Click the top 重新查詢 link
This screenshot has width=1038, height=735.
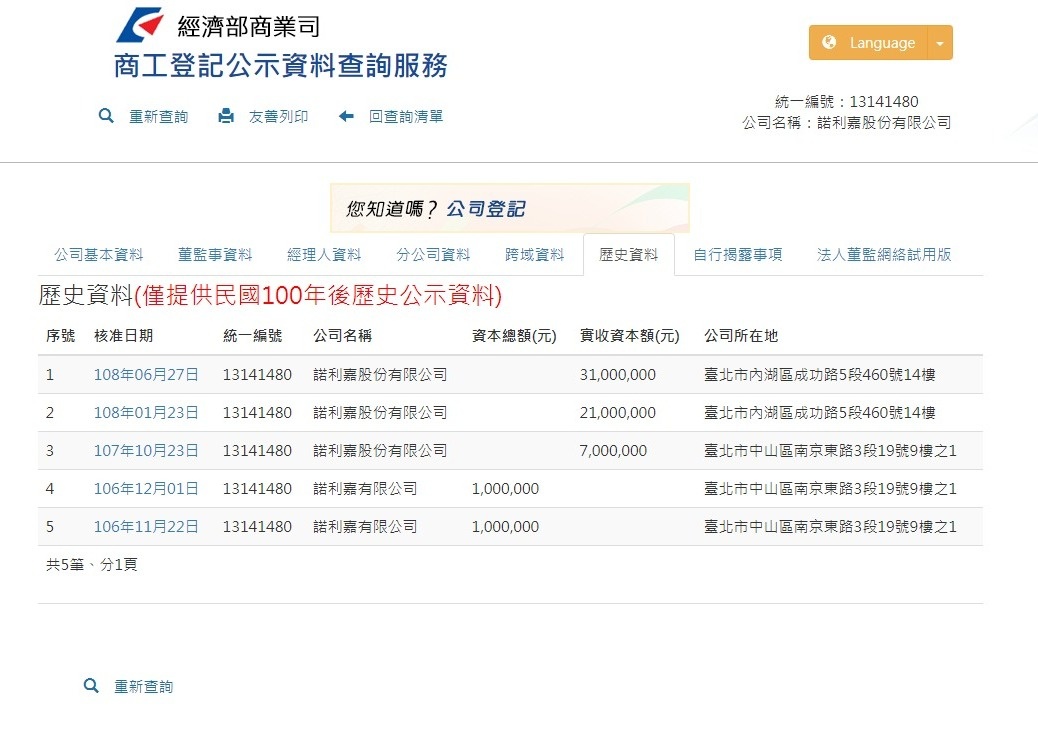coord(158,117)
